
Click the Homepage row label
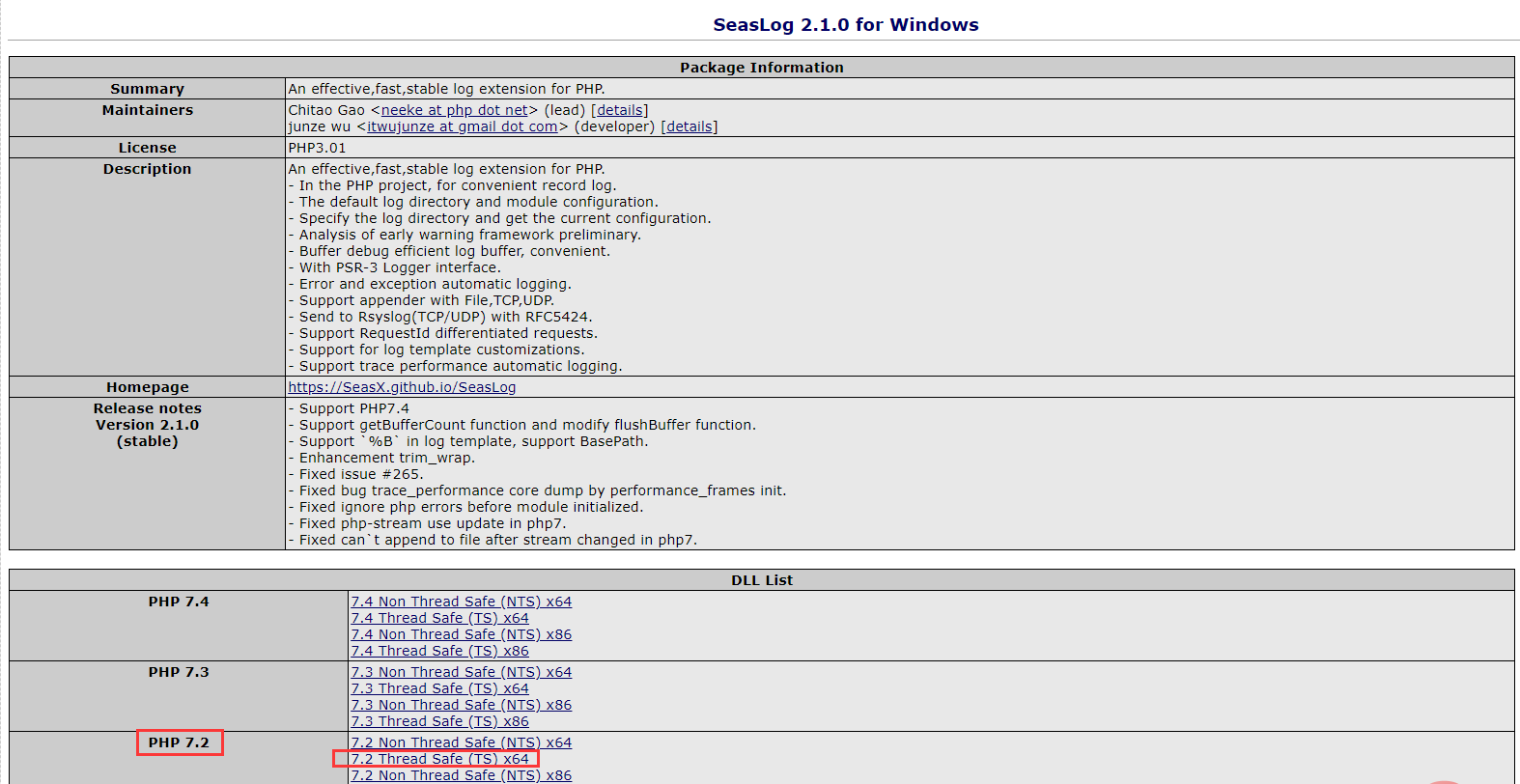tap(148, 387)
